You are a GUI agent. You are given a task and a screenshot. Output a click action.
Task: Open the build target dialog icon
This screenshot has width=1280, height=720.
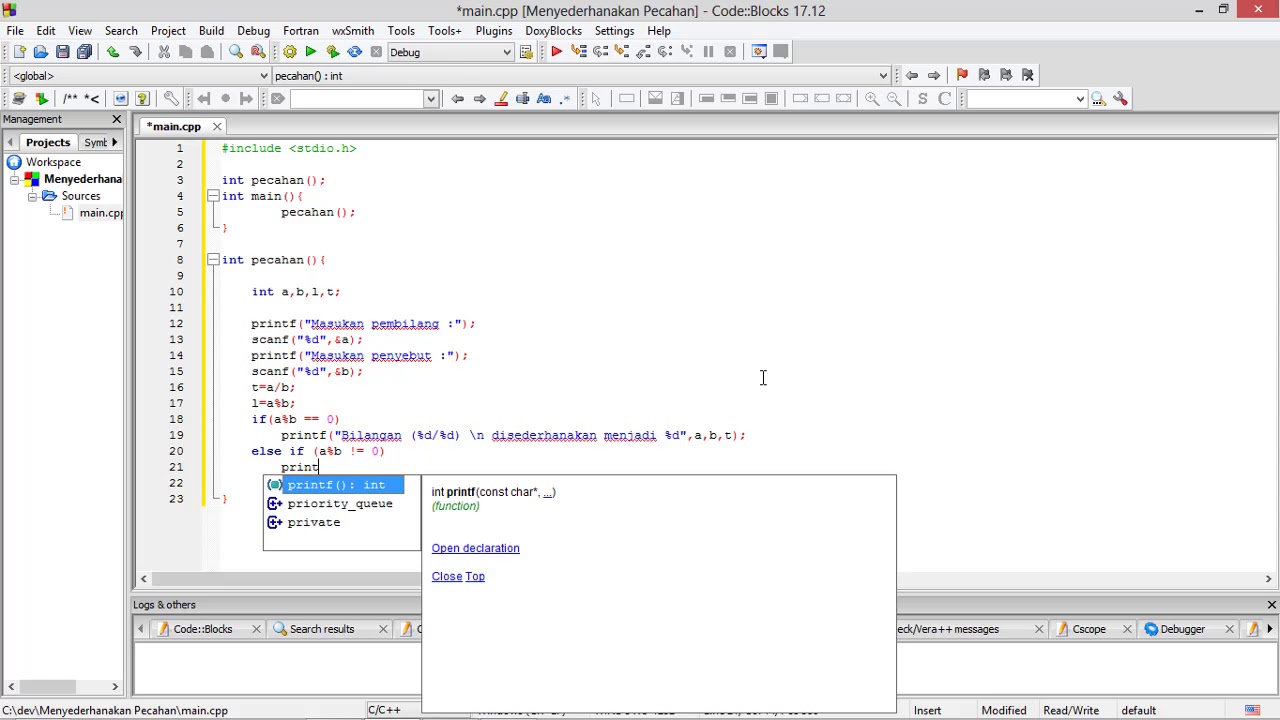pyautogui.click(x=527, y=52)
